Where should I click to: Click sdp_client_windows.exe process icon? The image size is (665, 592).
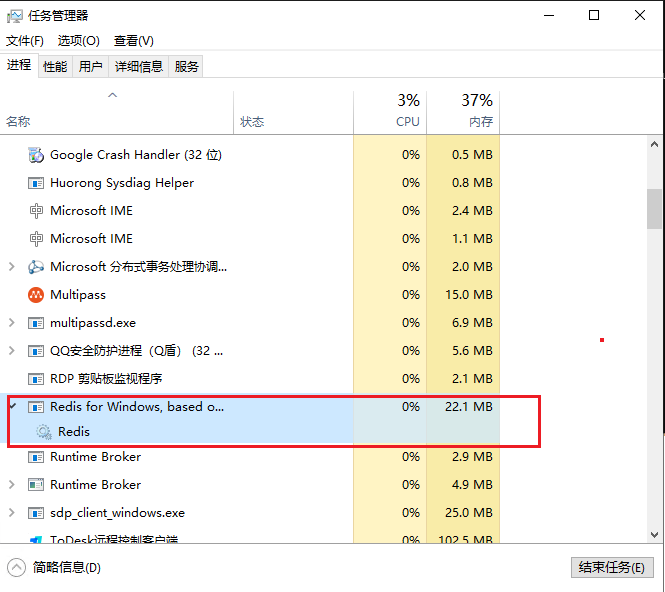tap(36, 513)
